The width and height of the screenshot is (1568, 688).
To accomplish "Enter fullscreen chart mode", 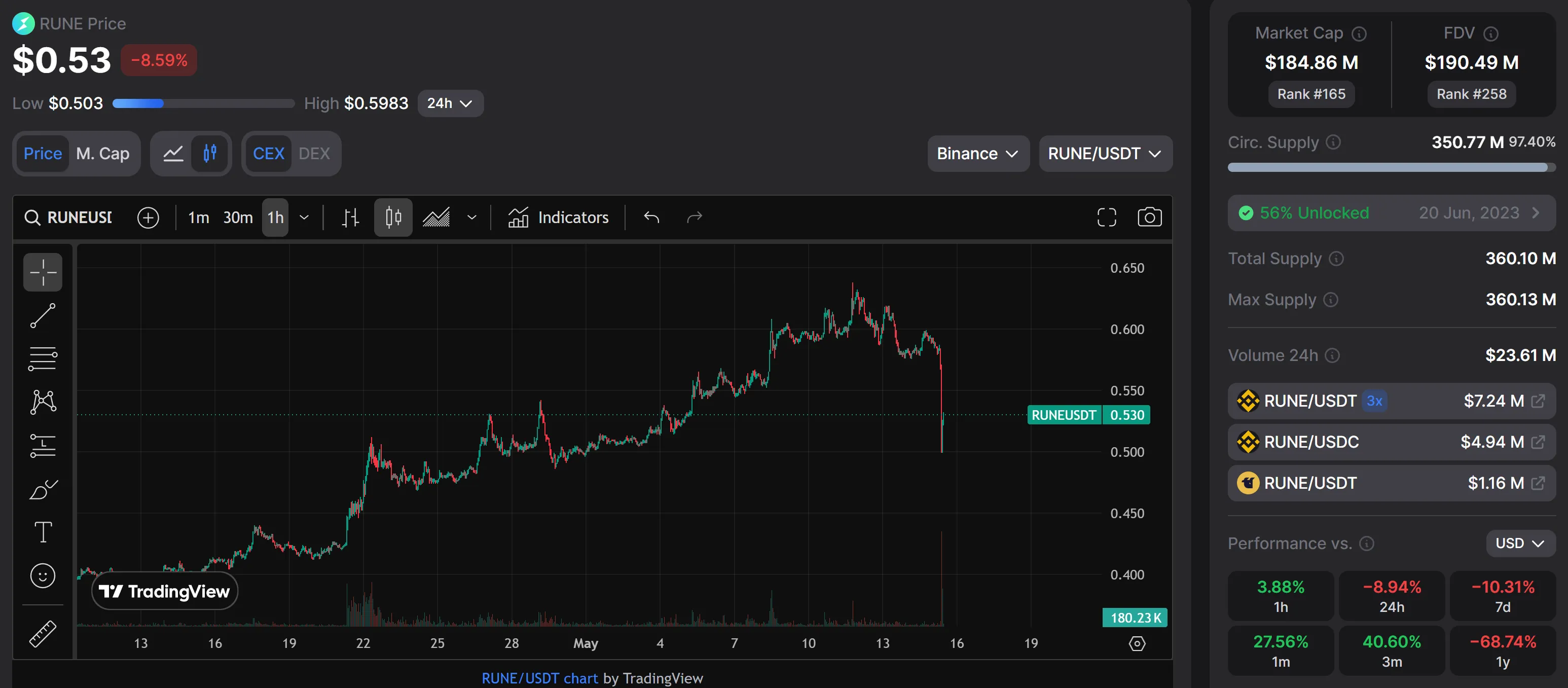I will [1107, 218].
